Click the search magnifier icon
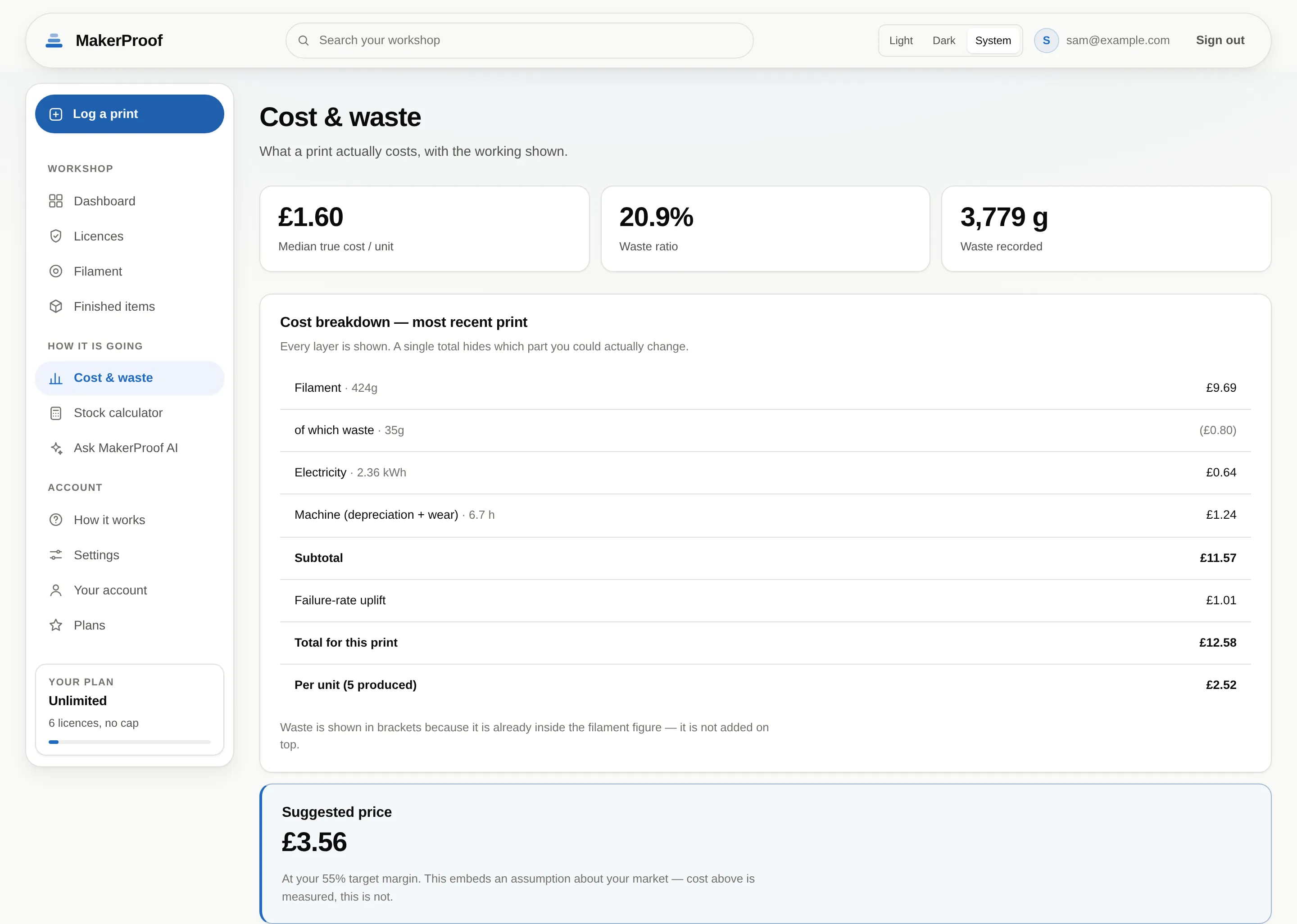 click(303, 41)
